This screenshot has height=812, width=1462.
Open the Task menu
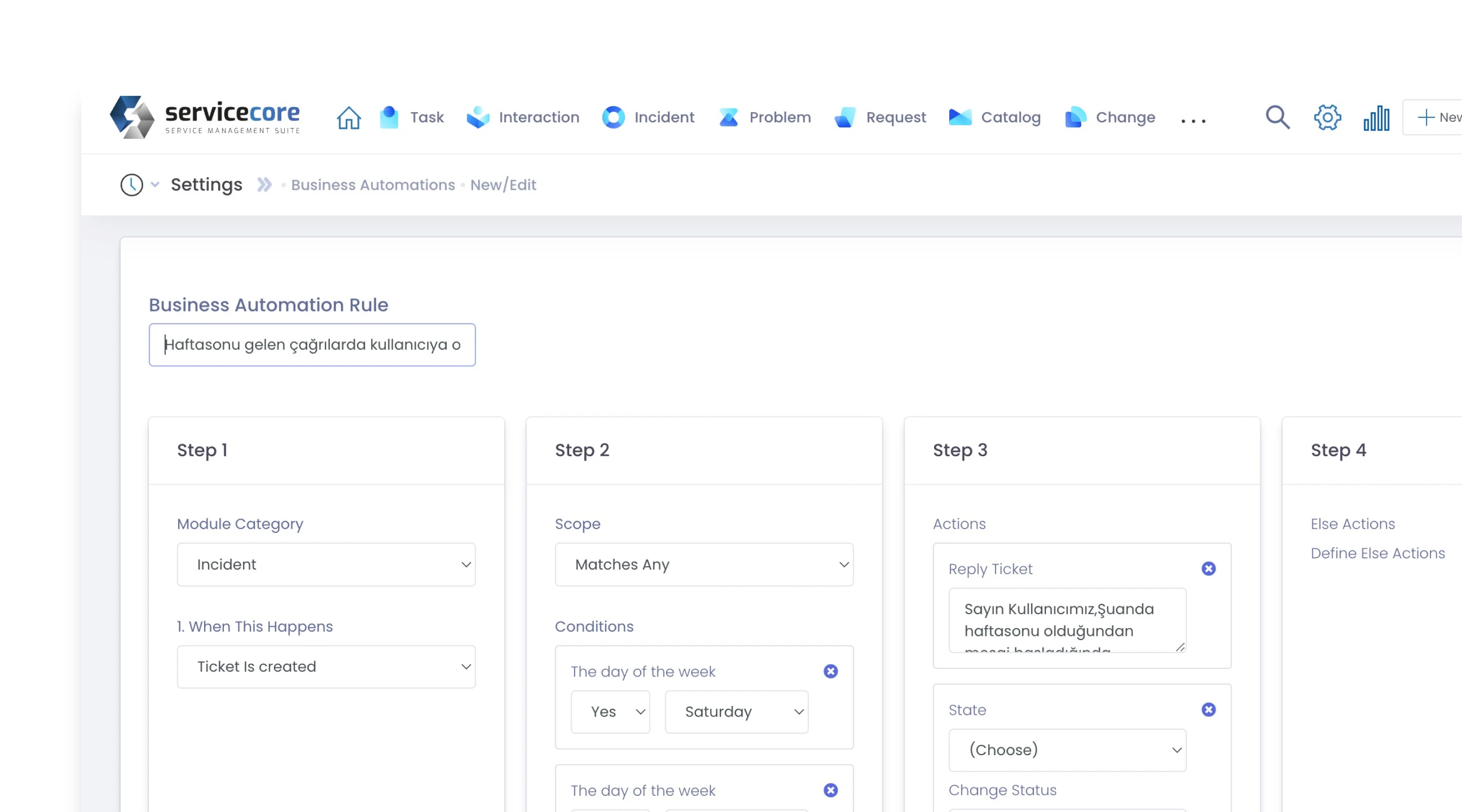pos(427,117)
